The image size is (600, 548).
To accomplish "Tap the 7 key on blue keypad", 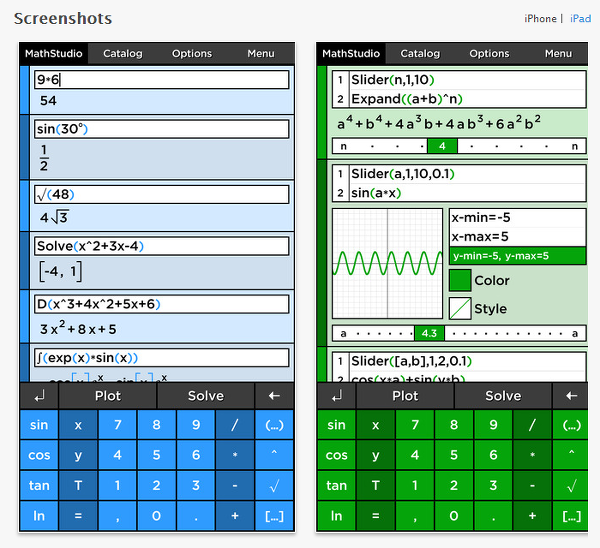I will [x=117, y=425].
